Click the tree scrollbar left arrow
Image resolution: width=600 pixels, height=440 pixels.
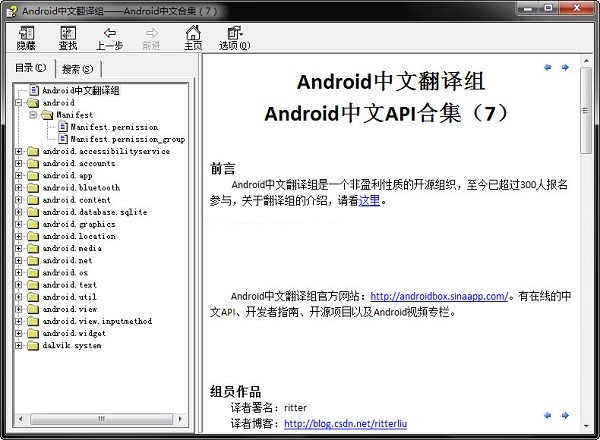(21, 419)
